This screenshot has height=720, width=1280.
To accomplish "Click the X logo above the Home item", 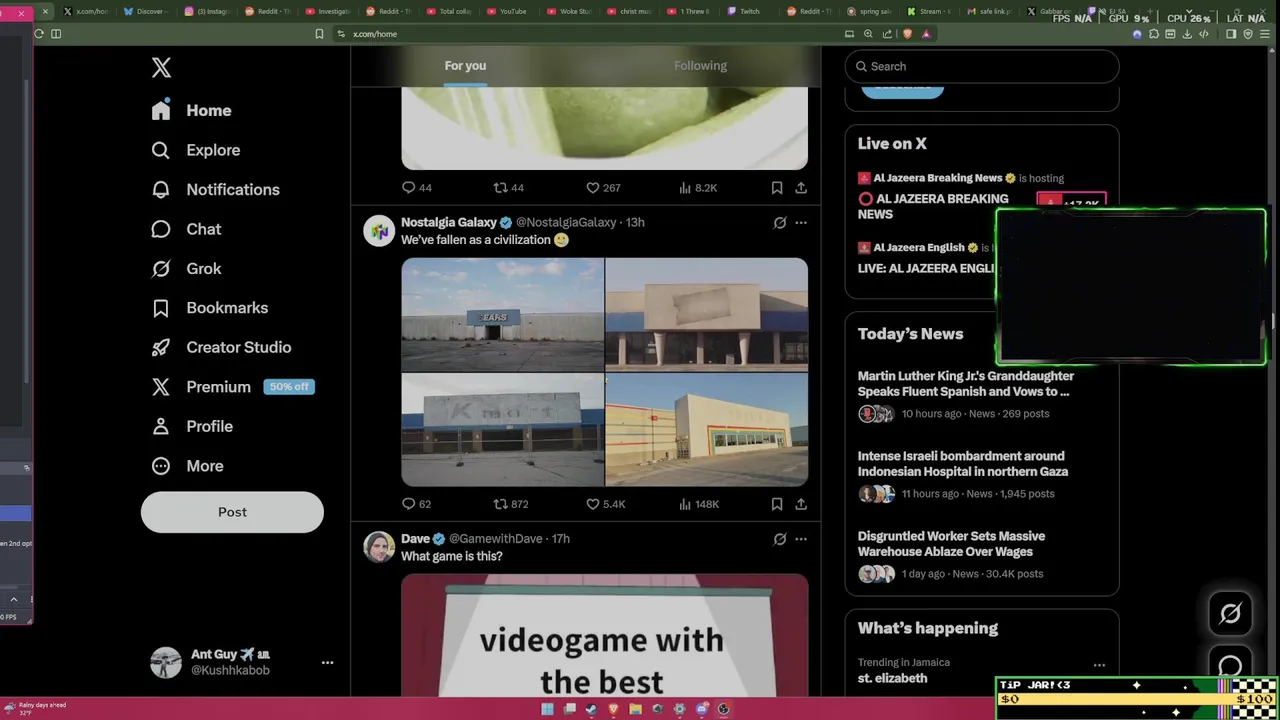I will tap(161, 67).
